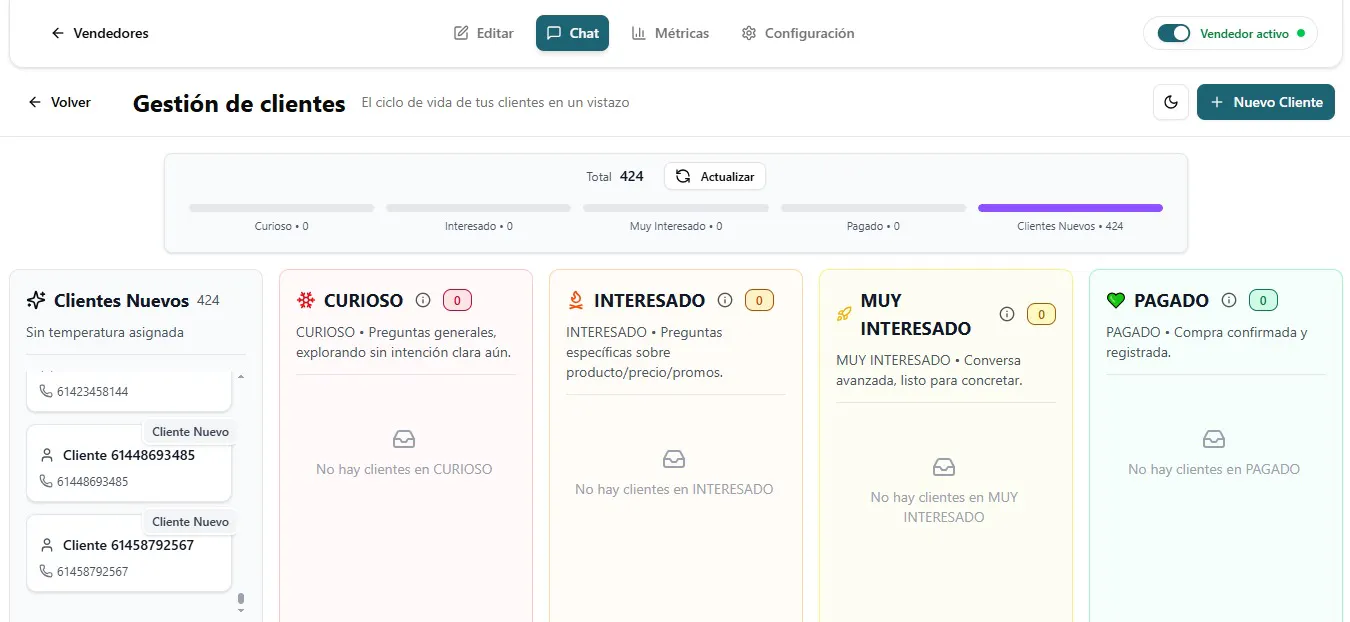The height and width of the screenshot is (622, 1350).
Task: Click the MUY INTERESADO count badge showing 0
Action: [x=1041, y=314]
